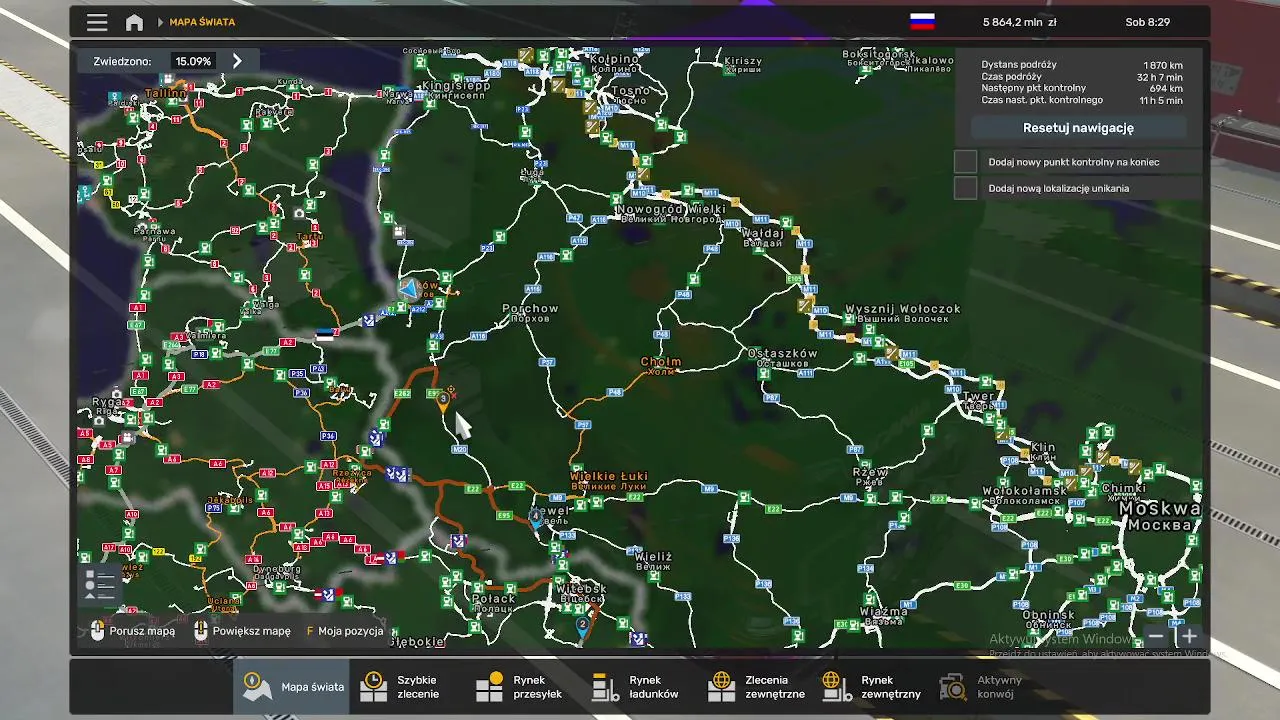This screenshot has height=720, width=1280.
Task: Open Rynek zewnętrzny tab
Action: tap(872, 687)
